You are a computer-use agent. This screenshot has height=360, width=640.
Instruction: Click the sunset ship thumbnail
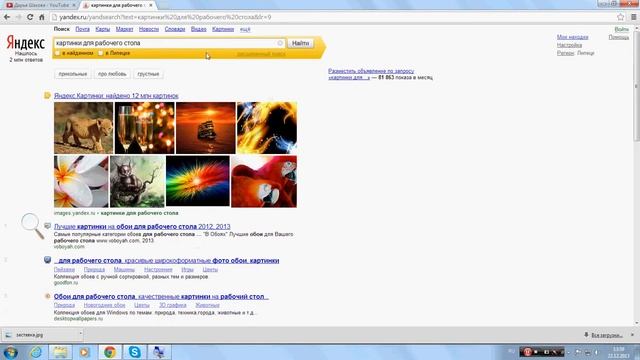206,128
